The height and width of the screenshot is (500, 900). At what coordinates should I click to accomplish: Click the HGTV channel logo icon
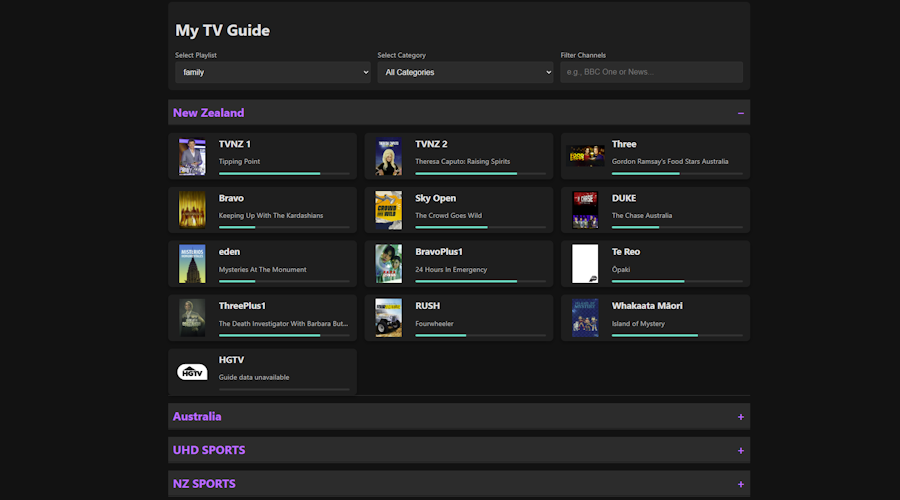coord(192,372)
